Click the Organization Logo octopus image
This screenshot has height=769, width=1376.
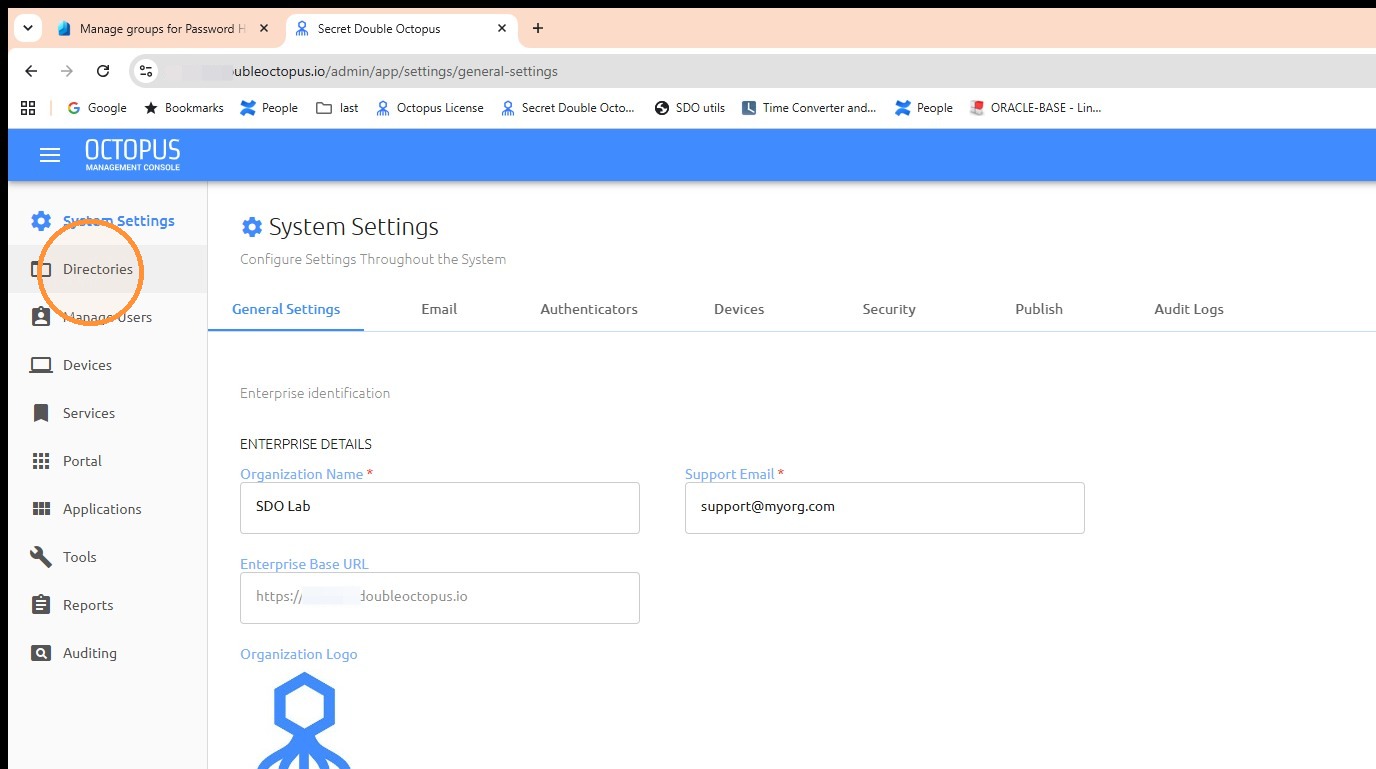304,720
